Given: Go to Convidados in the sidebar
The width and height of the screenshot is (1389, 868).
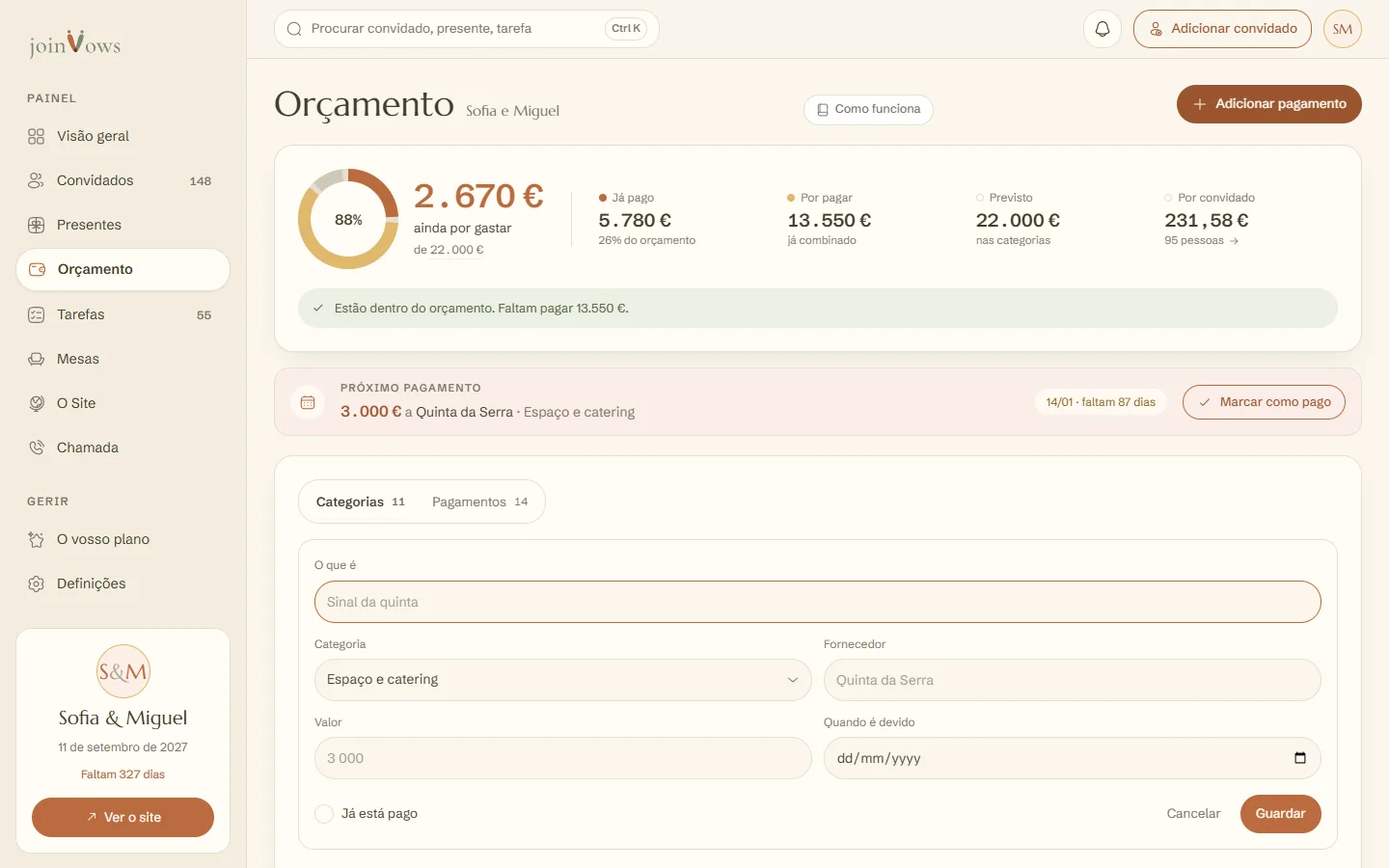Looking at the screenshot, I should pyautogui.click(x=123, y=181).
